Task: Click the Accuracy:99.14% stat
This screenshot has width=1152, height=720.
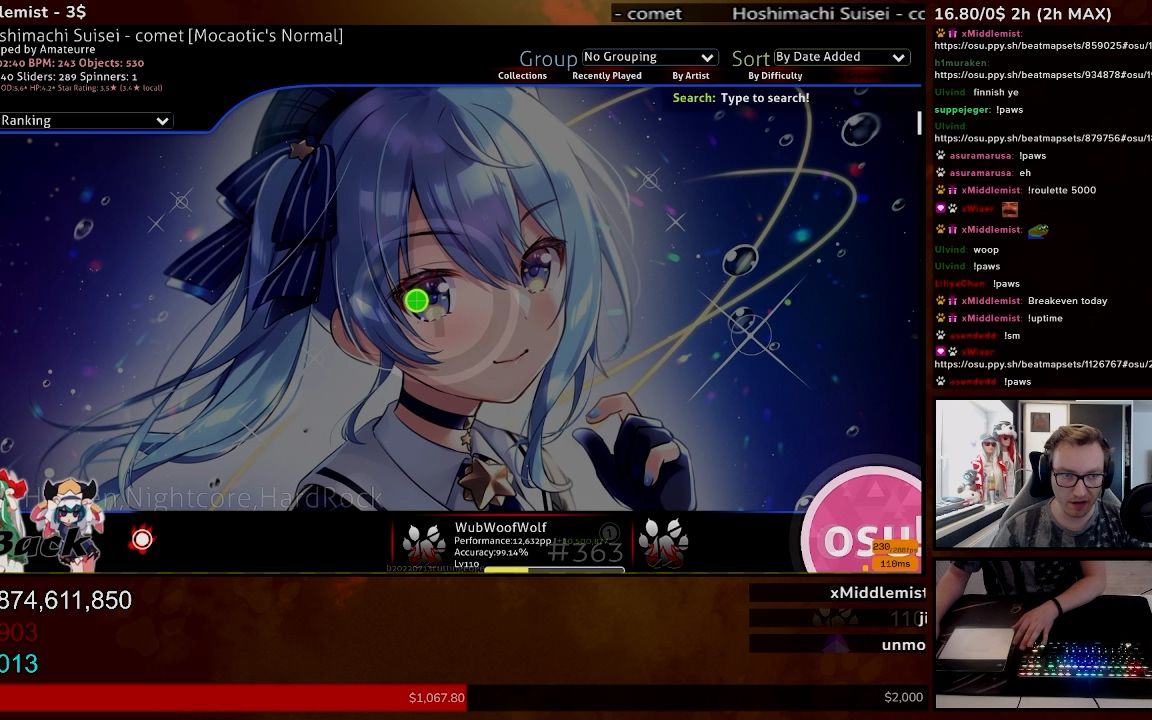Action: [491, 552]
